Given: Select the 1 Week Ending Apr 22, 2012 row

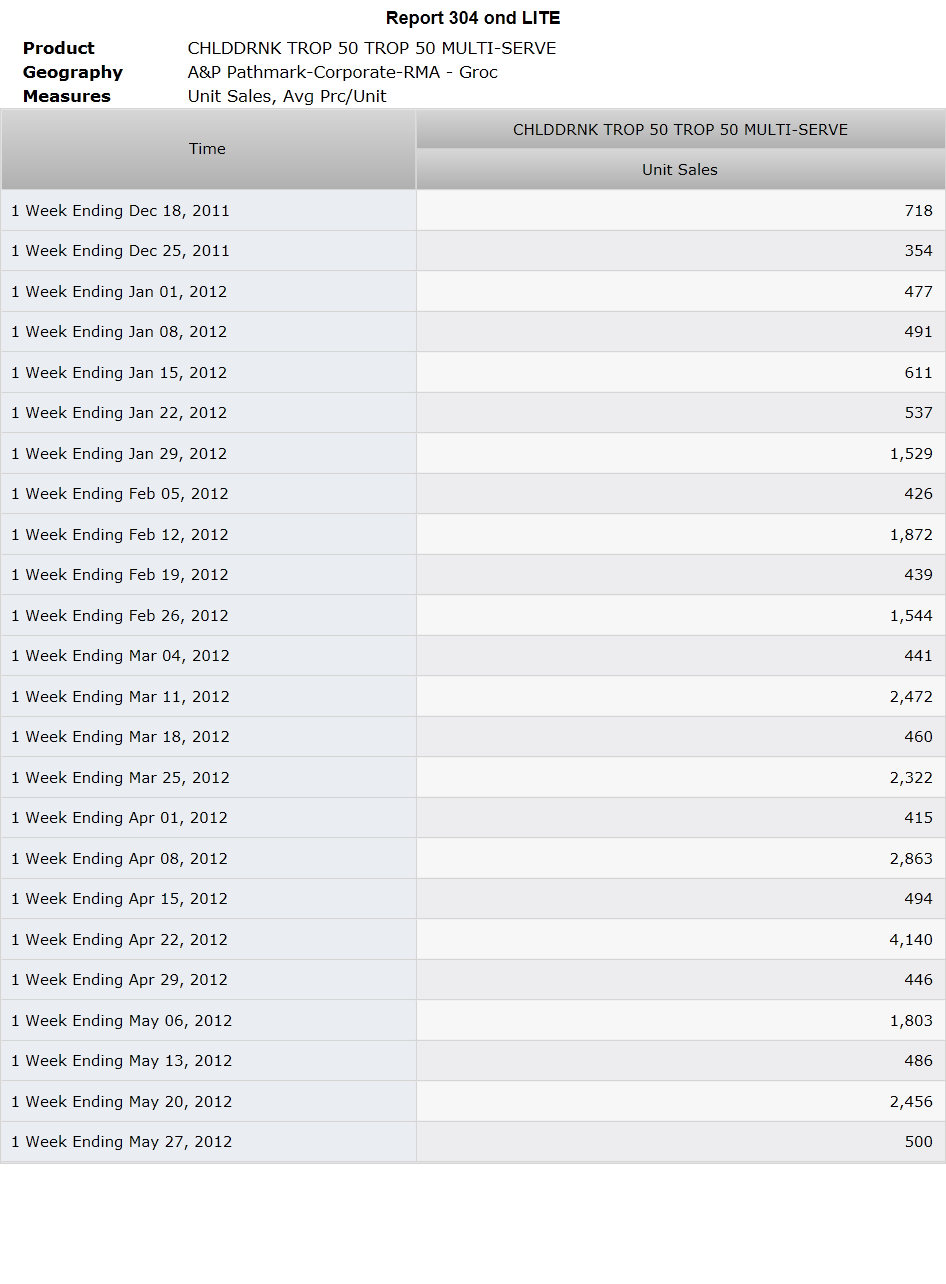Looking at the screenshot, I should click(473, 940).
